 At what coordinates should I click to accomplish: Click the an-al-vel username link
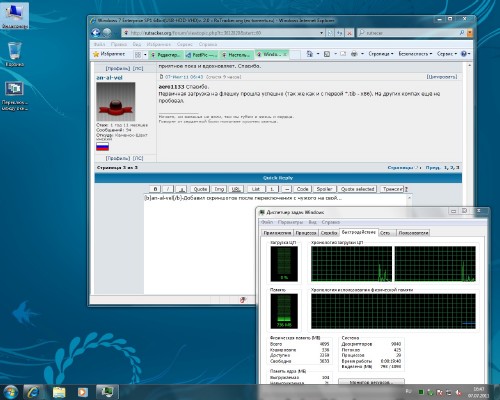point(109,77)
